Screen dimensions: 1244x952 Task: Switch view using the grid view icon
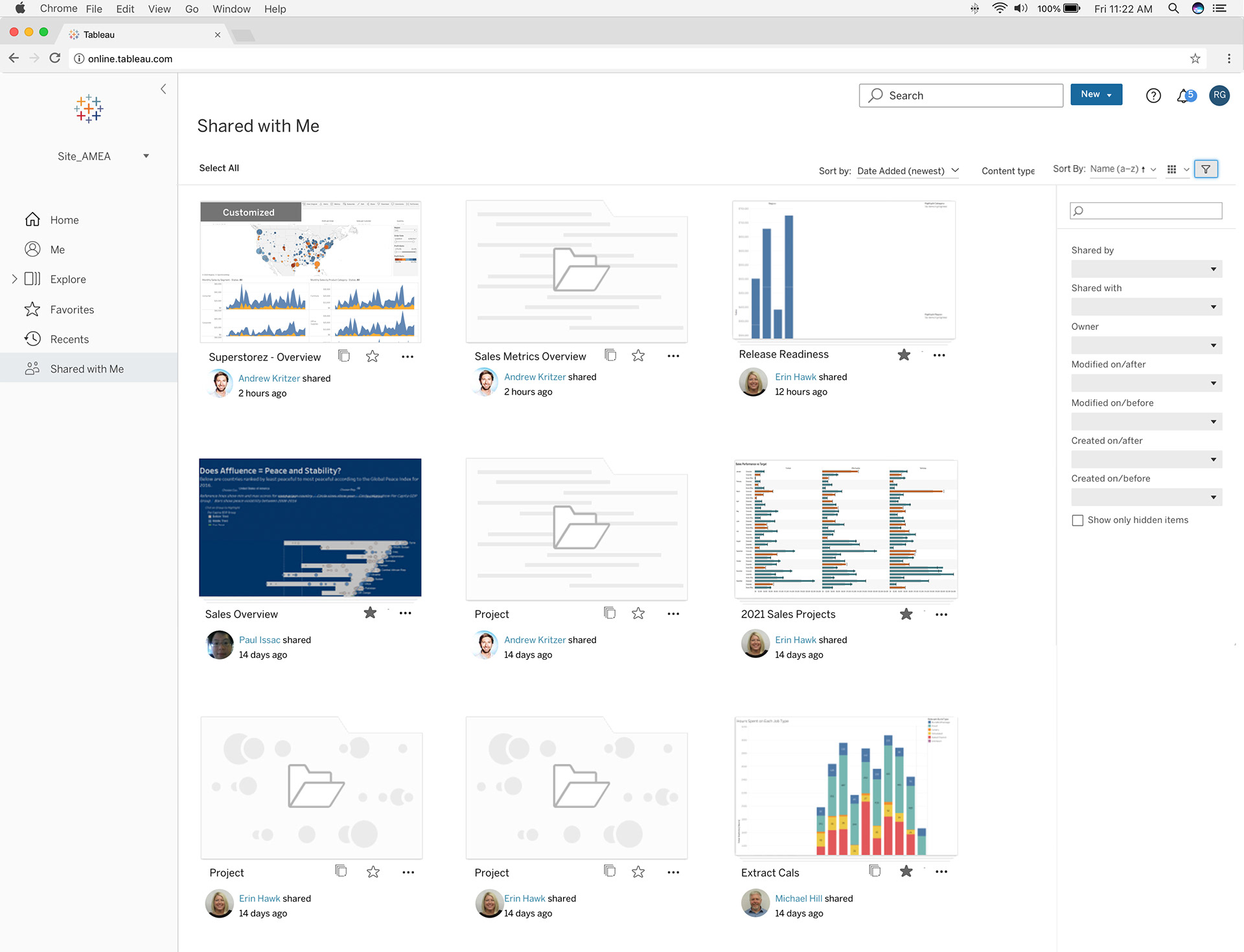click(1171, 169)
